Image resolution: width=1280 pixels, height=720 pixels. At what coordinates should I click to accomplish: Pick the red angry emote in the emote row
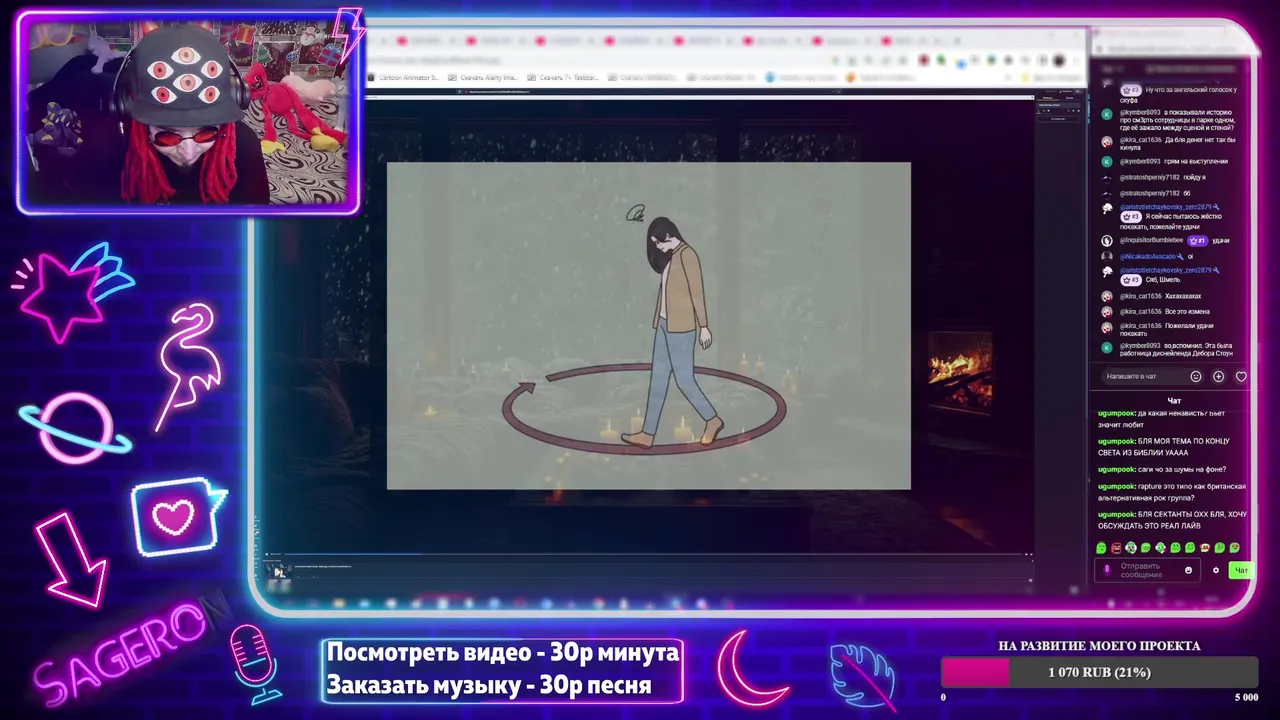[1116, 548]
